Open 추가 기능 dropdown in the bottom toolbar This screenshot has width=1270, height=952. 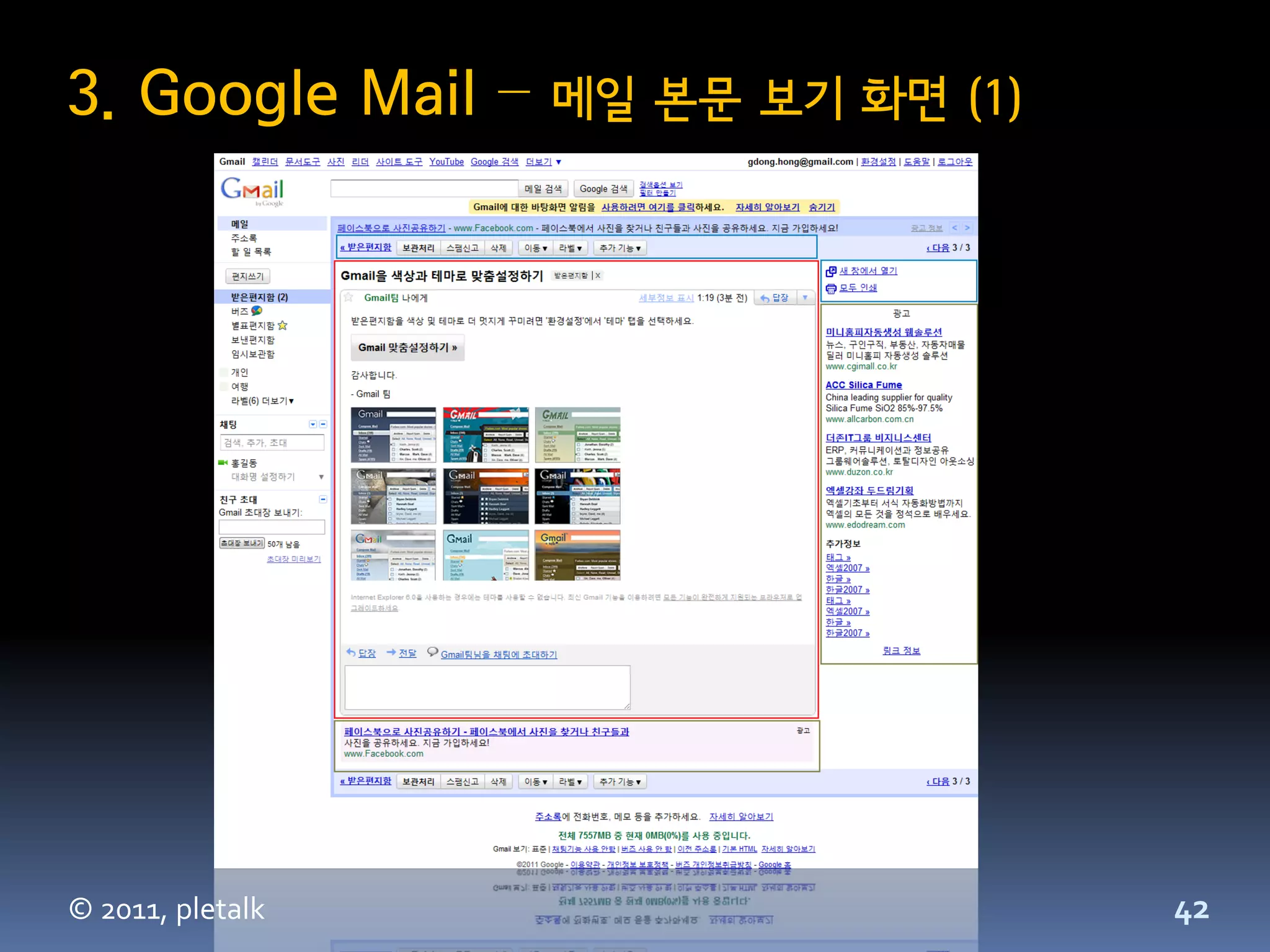coord(620,782)
